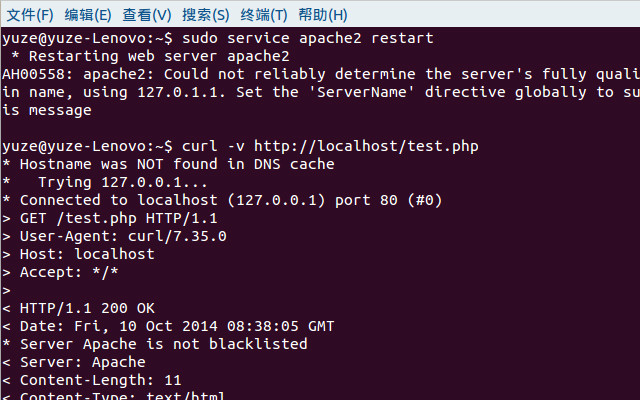Viewport: 640px width, 400px height.
Task: Open the 编辑(E) menu
Action: tap(88, 15)
